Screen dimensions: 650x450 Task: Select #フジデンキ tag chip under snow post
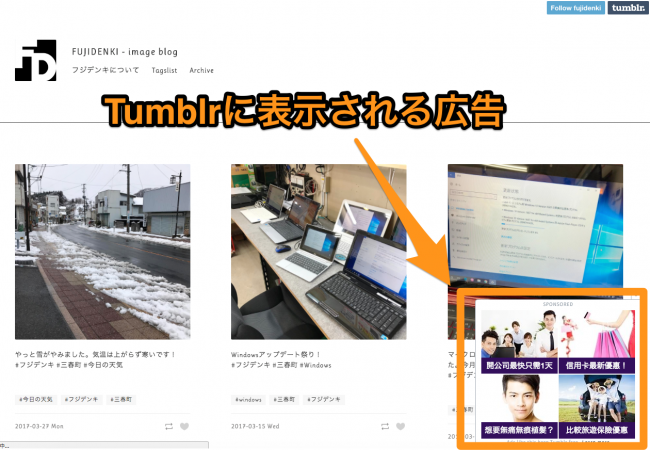point(81,399)
